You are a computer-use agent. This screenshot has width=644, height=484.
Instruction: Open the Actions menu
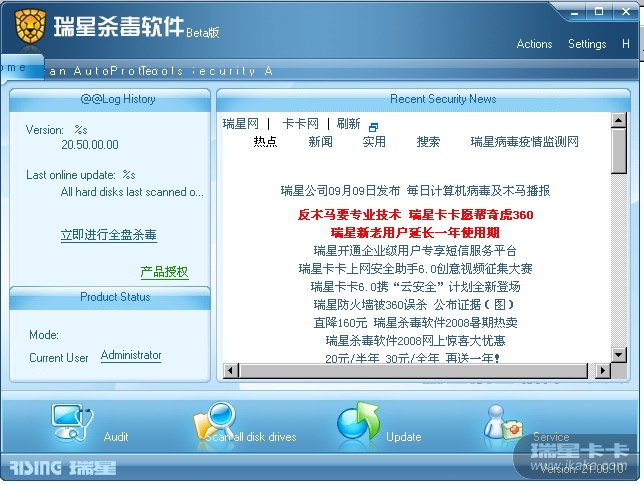[534, 44]
